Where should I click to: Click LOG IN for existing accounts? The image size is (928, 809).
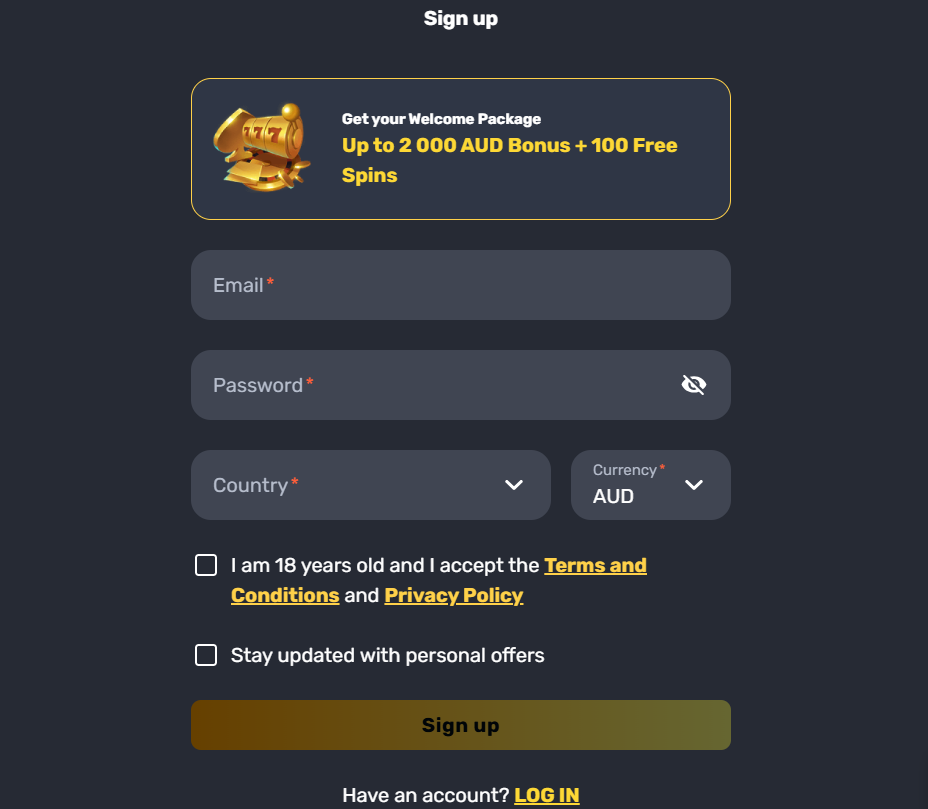[x=547, y=794]
